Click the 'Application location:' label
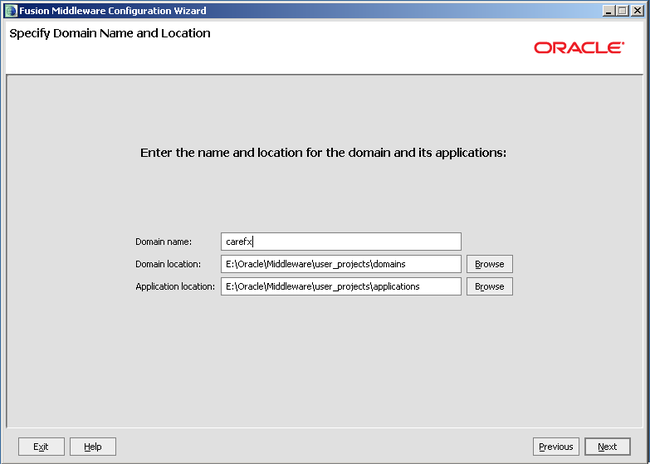This screenshot has height=464, width=650. [175, 287]
